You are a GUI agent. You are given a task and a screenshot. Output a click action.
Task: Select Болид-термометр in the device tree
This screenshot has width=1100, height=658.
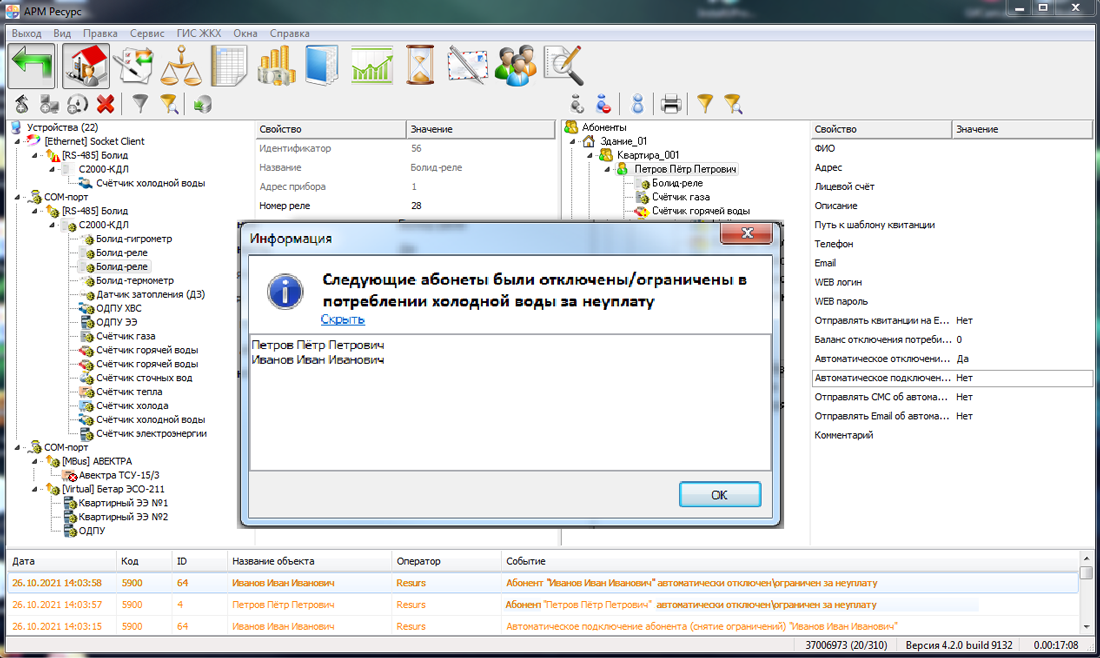(x=134, y=281)
